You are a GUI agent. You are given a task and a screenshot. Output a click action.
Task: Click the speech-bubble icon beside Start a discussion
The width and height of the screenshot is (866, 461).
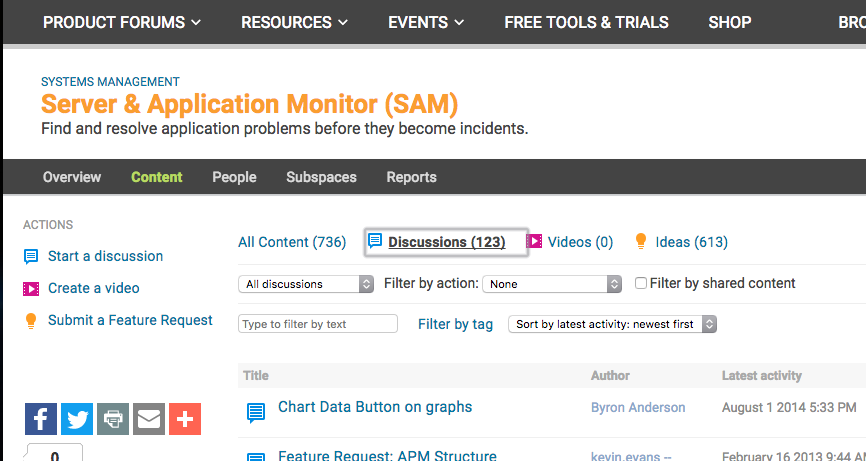click(x=31, y=257)
